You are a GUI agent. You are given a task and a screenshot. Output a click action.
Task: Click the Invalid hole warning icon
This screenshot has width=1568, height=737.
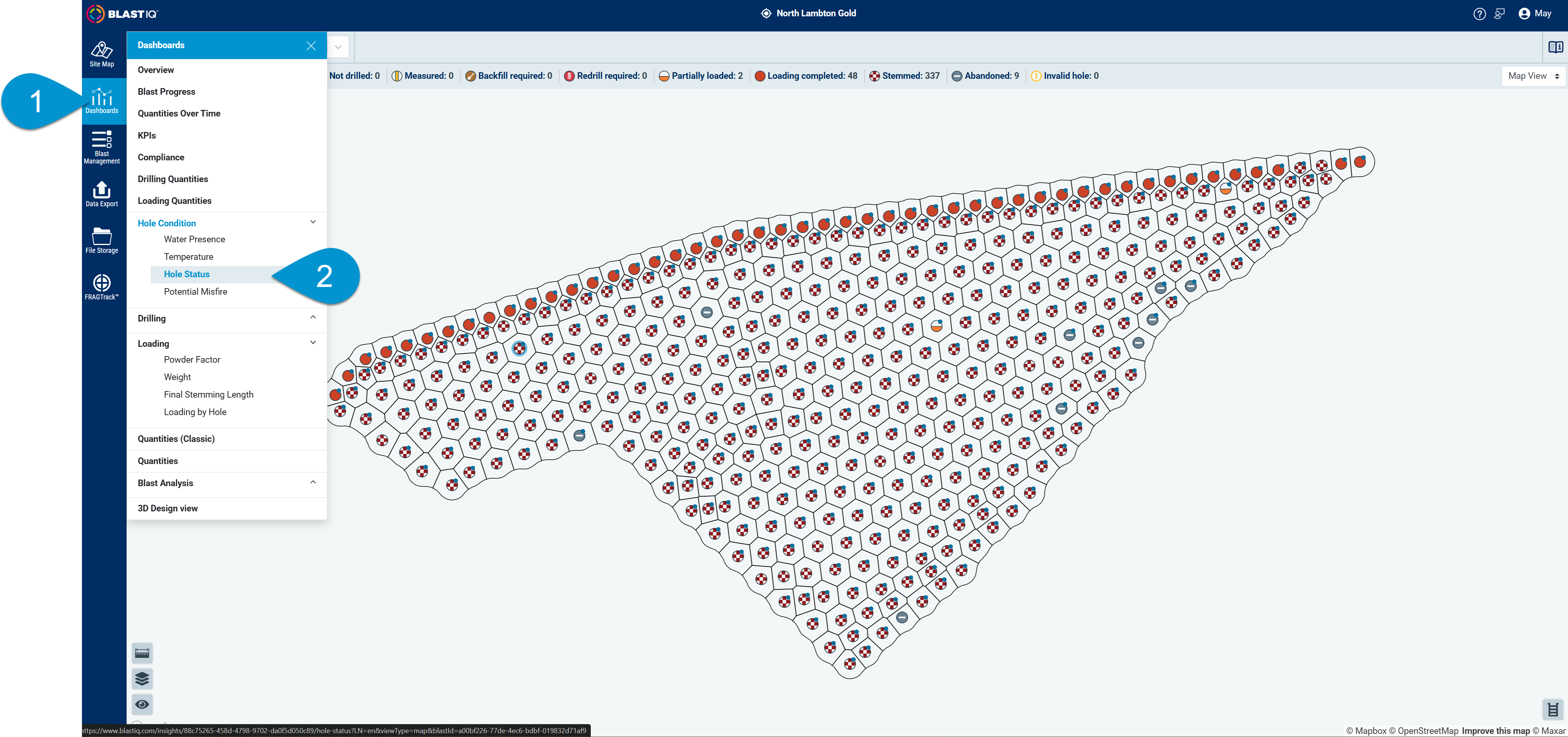[1036, 76]
